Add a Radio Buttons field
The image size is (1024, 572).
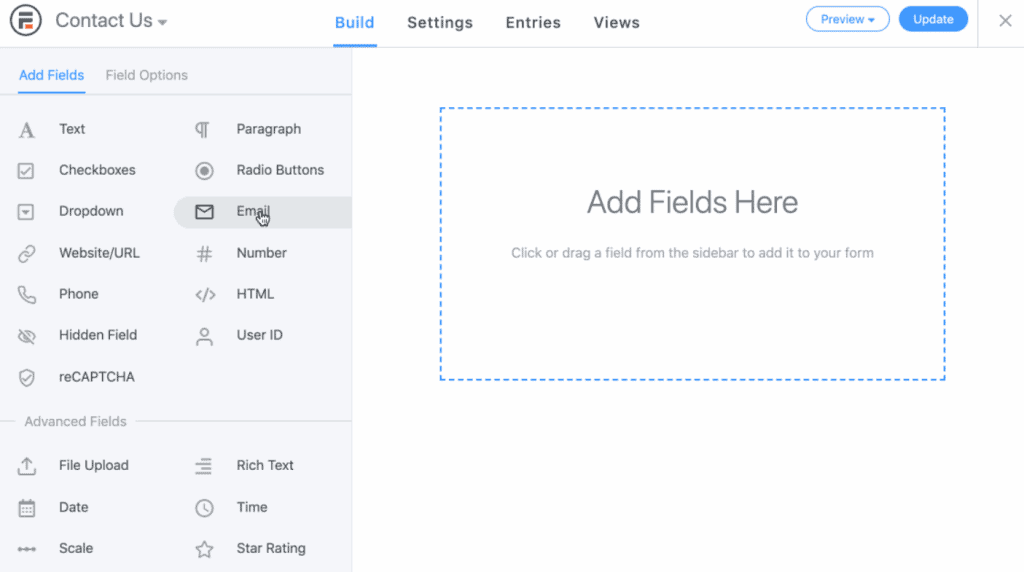click(x=279, y=171)
